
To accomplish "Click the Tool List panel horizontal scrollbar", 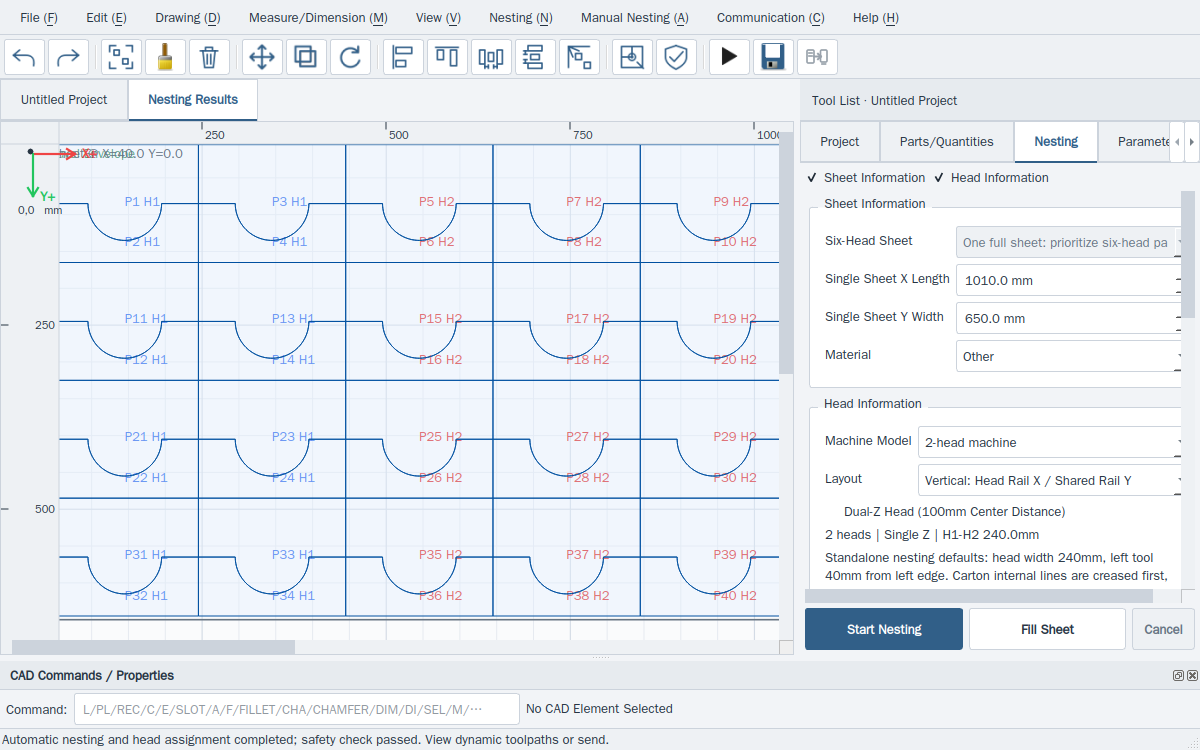I will (x=979, y=596).
